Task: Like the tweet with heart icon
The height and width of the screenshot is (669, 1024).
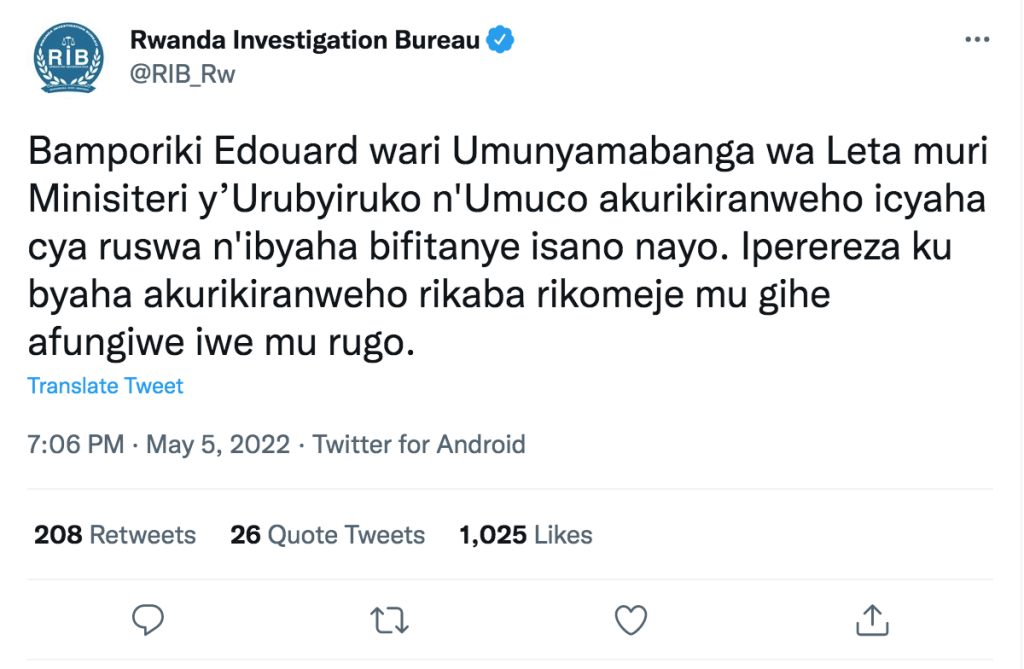Action: 631,620
